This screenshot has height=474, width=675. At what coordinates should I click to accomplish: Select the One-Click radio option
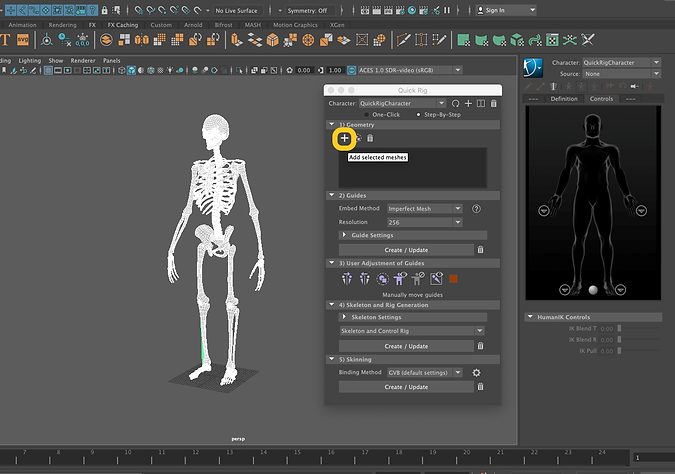coord(367,115)
